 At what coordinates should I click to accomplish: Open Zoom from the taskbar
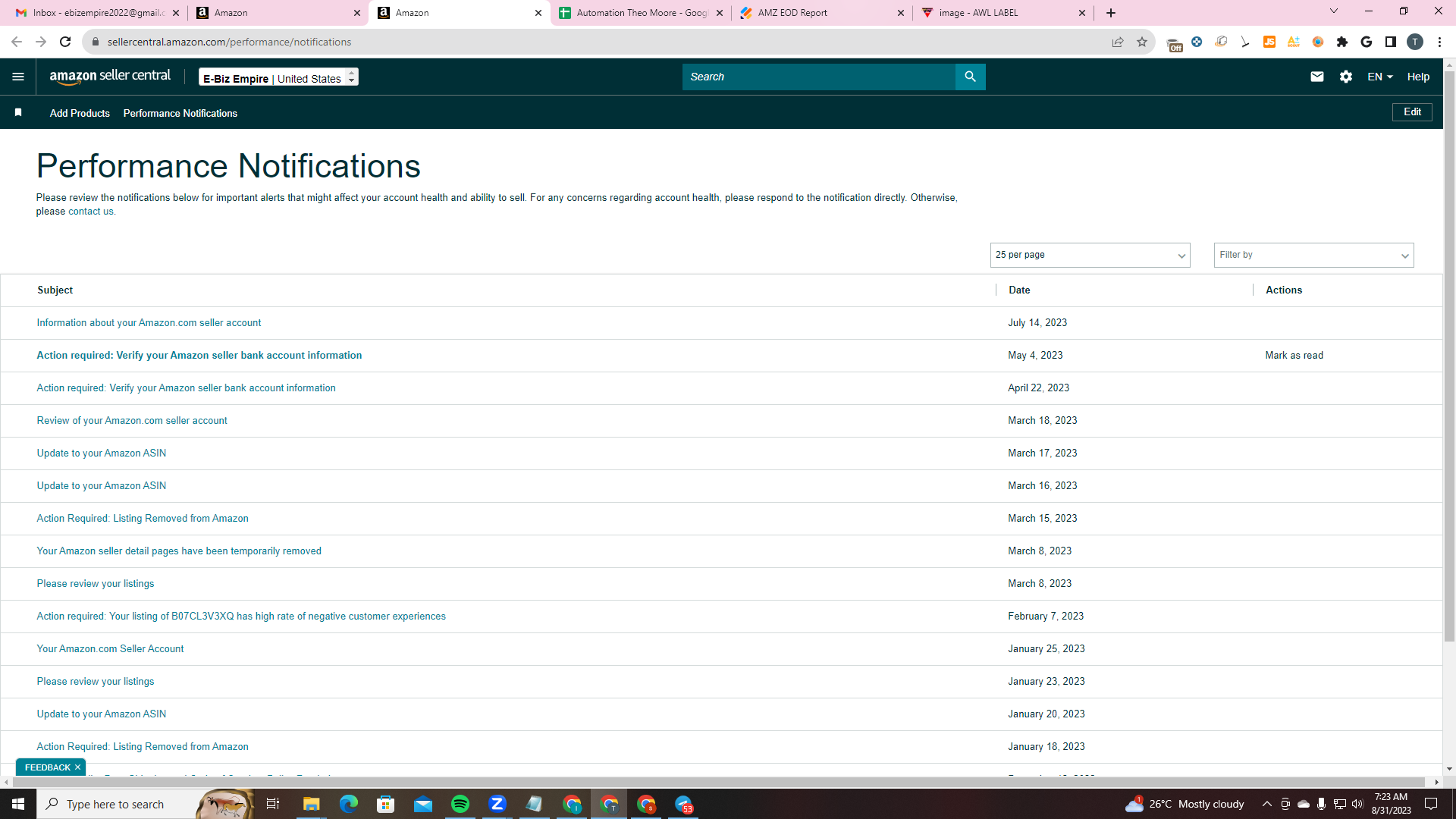click(x=497, y=804)
